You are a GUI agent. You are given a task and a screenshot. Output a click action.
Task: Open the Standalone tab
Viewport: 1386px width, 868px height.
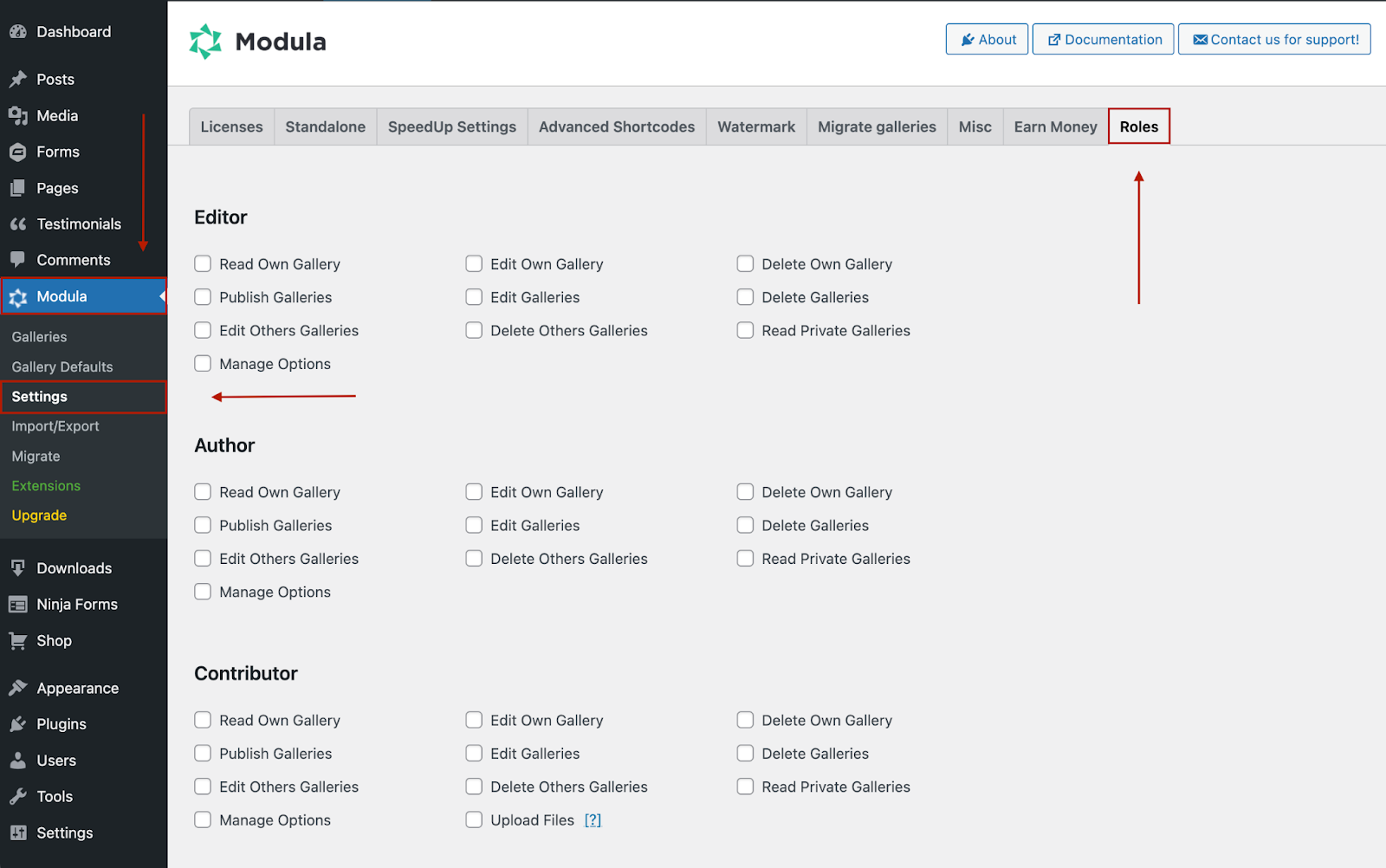pyautogui.click(x=326, y=126)
